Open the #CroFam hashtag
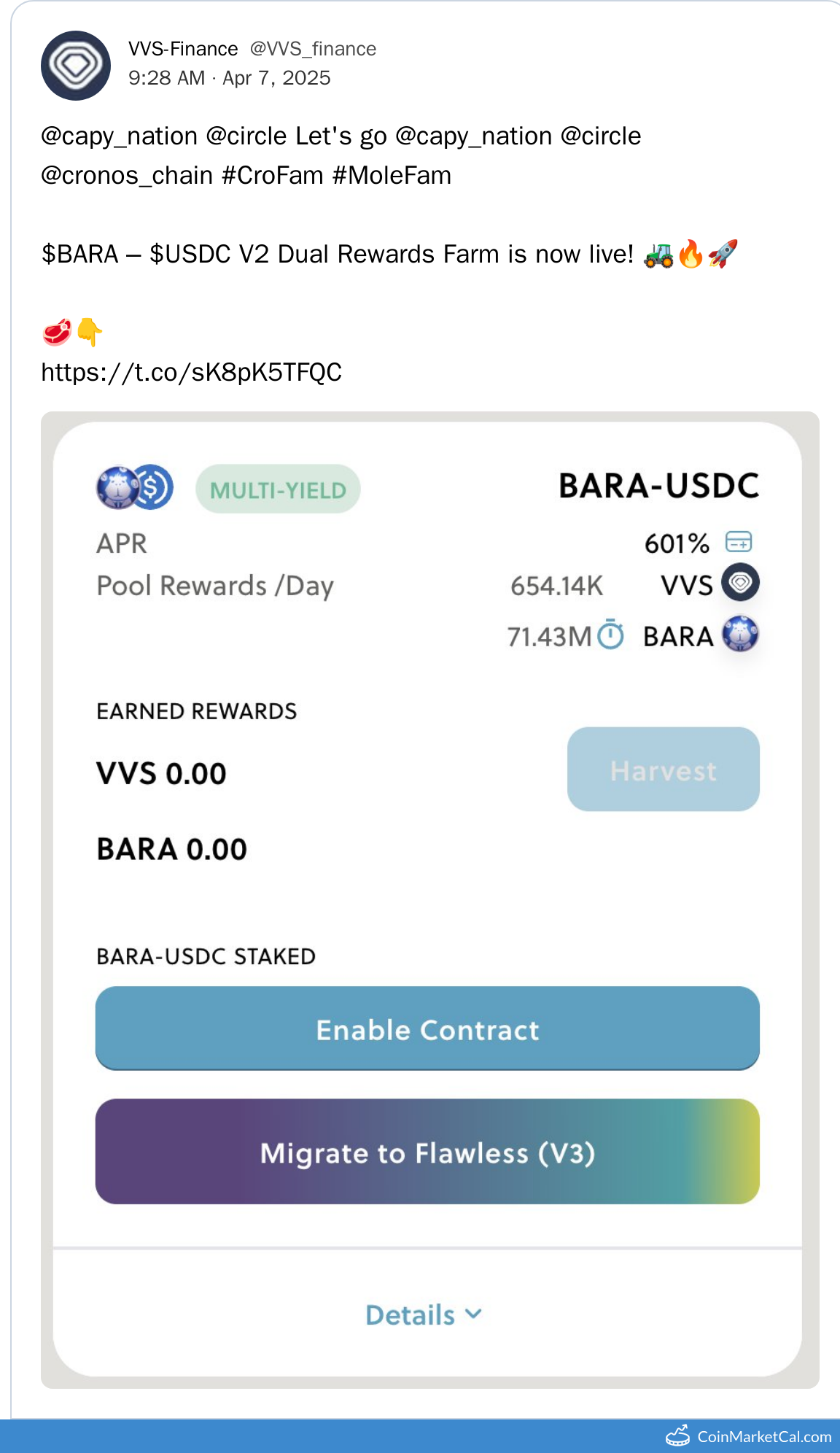This screenshot has height=1453, width=840. tap(272, 176)
